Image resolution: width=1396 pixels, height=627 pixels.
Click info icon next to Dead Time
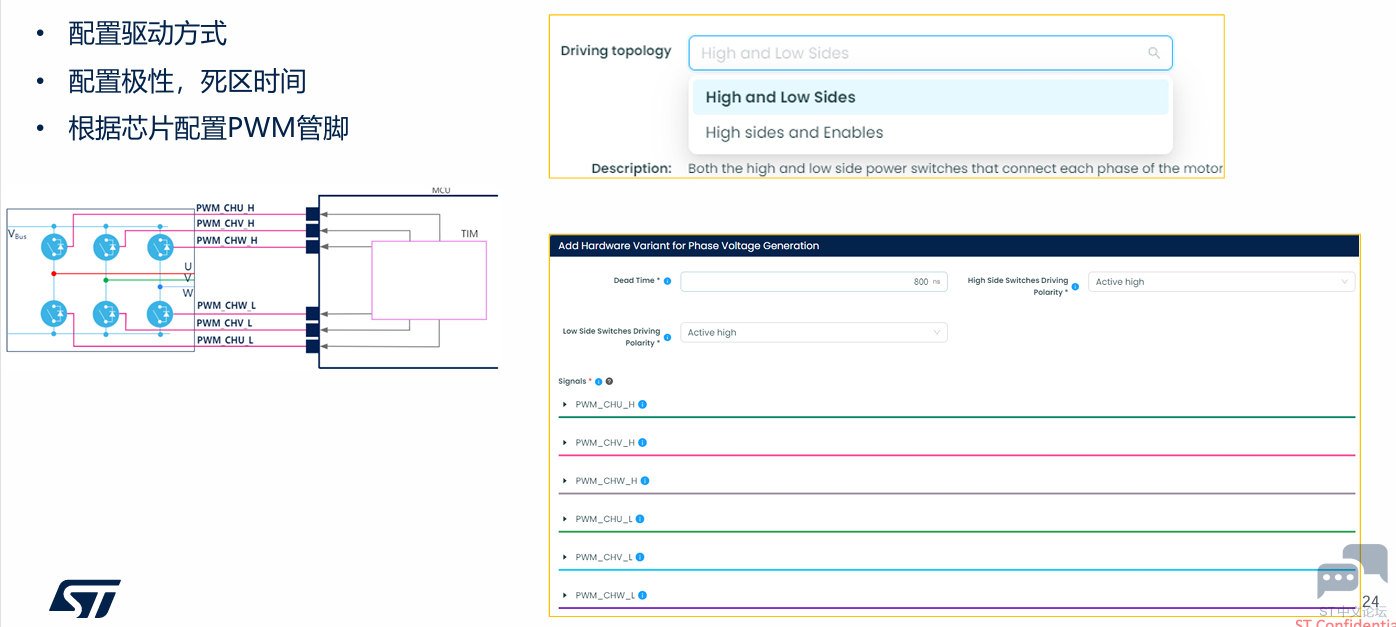point(667,281)
